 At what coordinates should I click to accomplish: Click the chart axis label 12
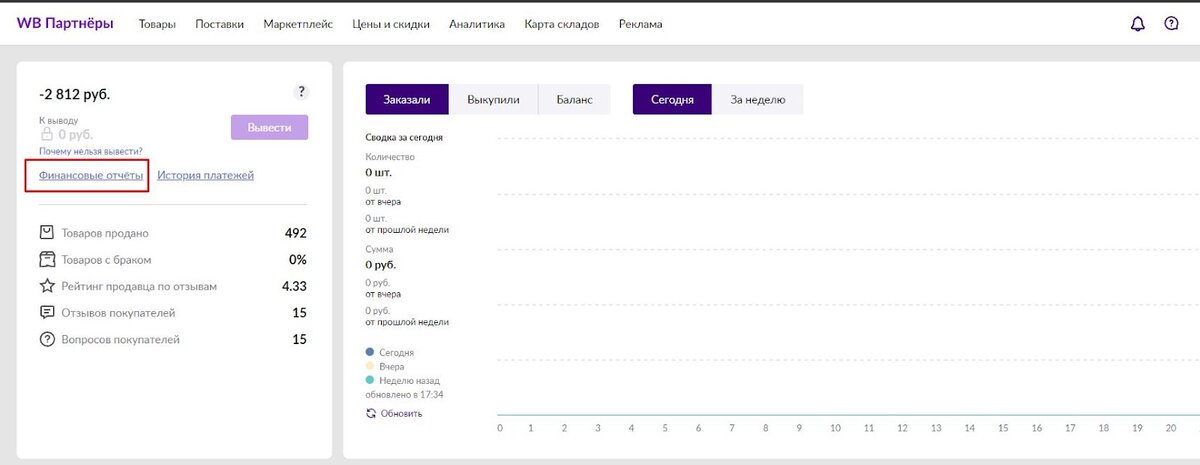coord(902,428)
